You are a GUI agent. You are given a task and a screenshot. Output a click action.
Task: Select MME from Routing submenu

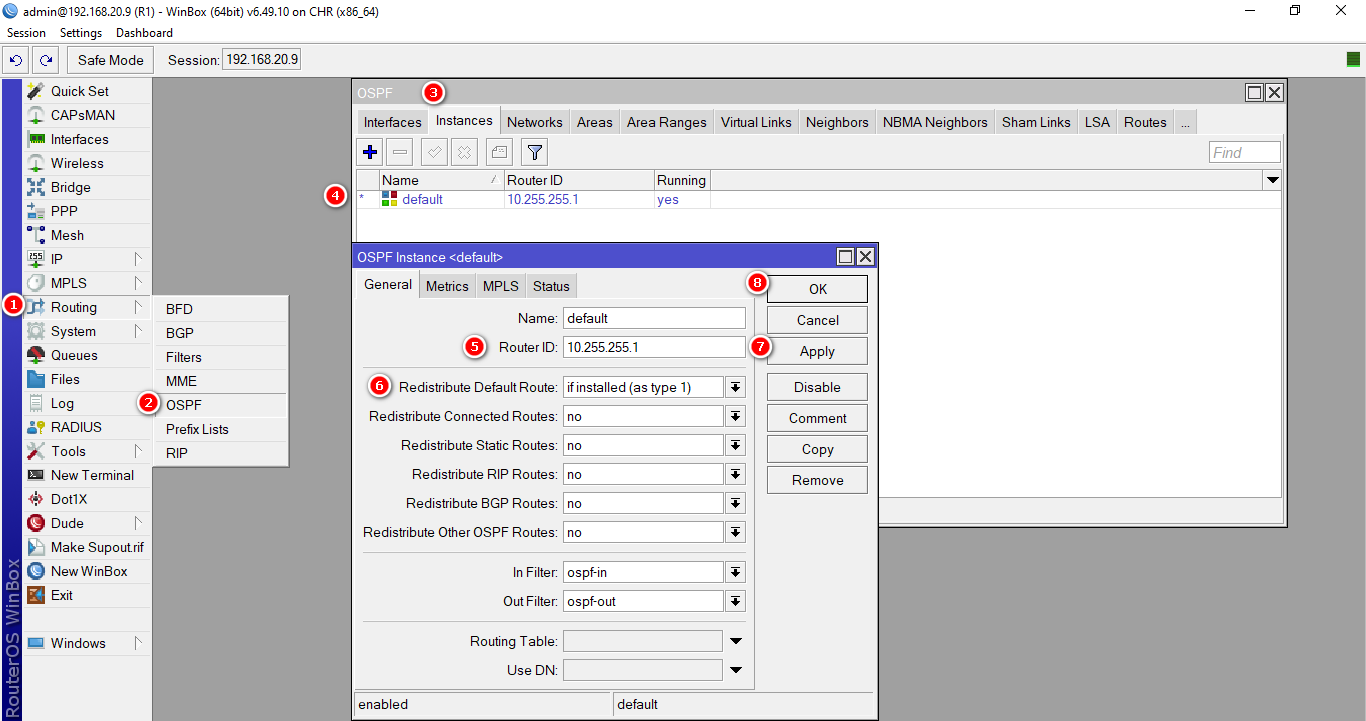(x=221, y=381)
